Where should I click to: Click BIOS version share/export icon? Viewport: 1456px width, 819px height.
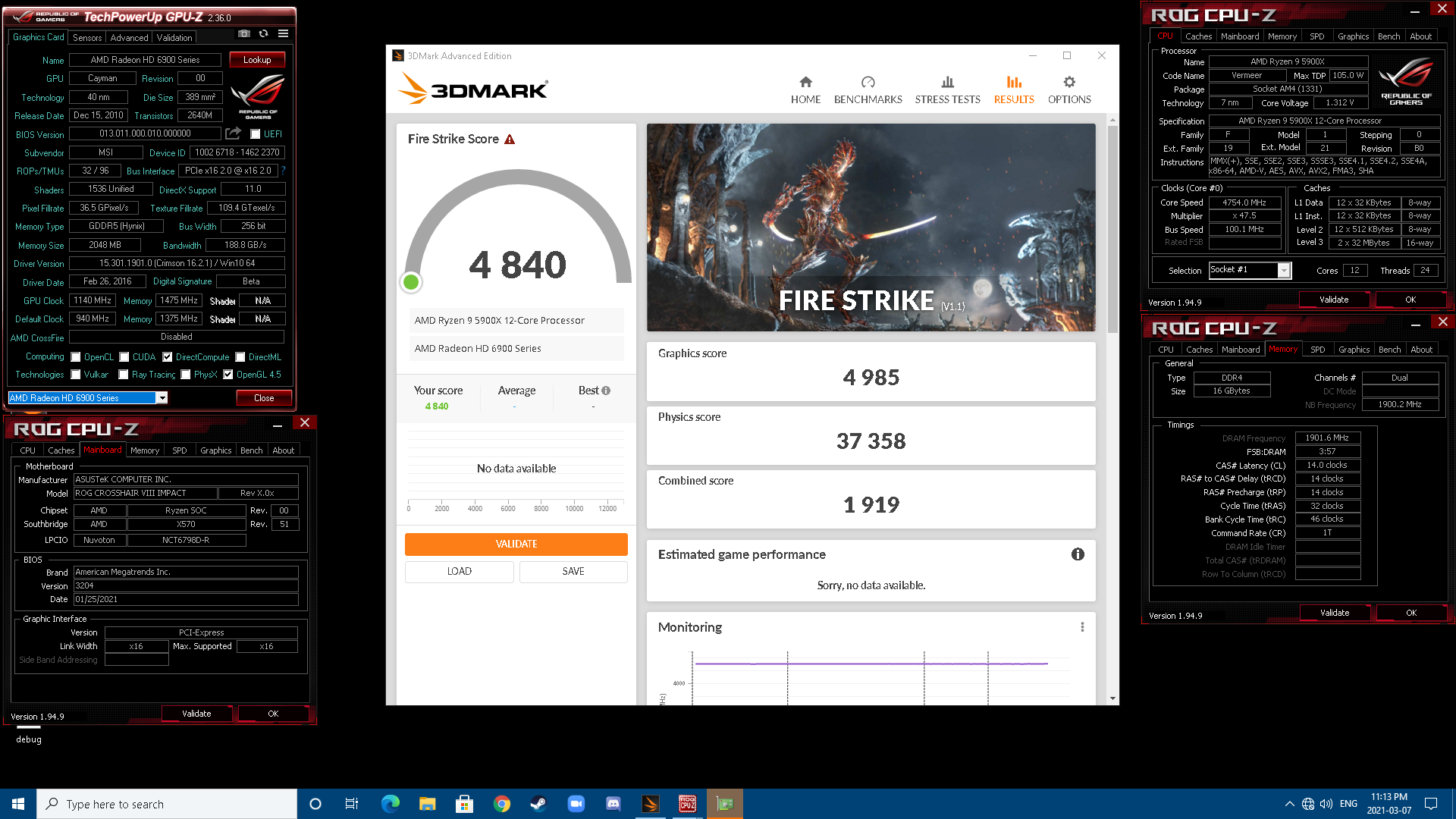[x=234, y=133]
